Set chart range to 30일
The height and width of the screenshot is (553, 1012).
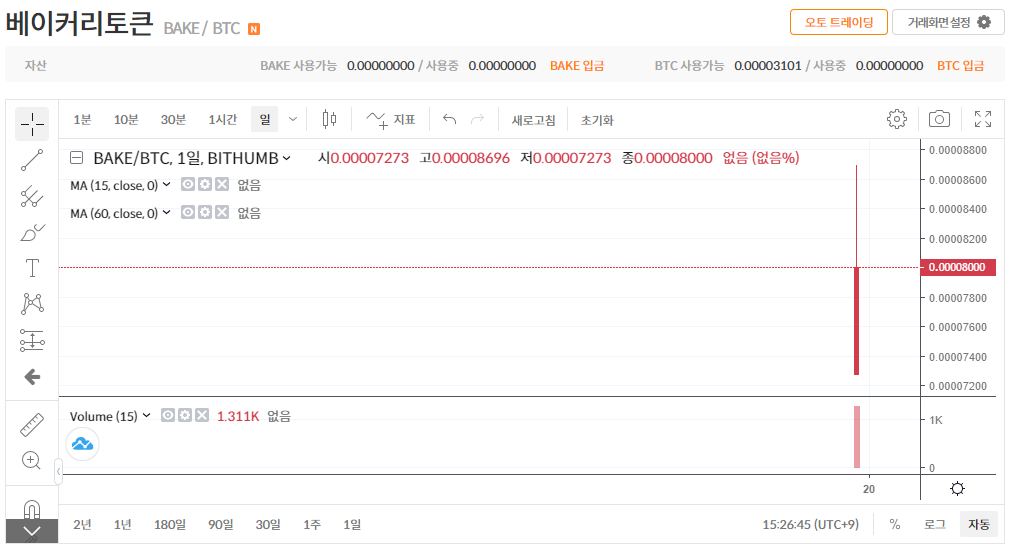[268, 525]
